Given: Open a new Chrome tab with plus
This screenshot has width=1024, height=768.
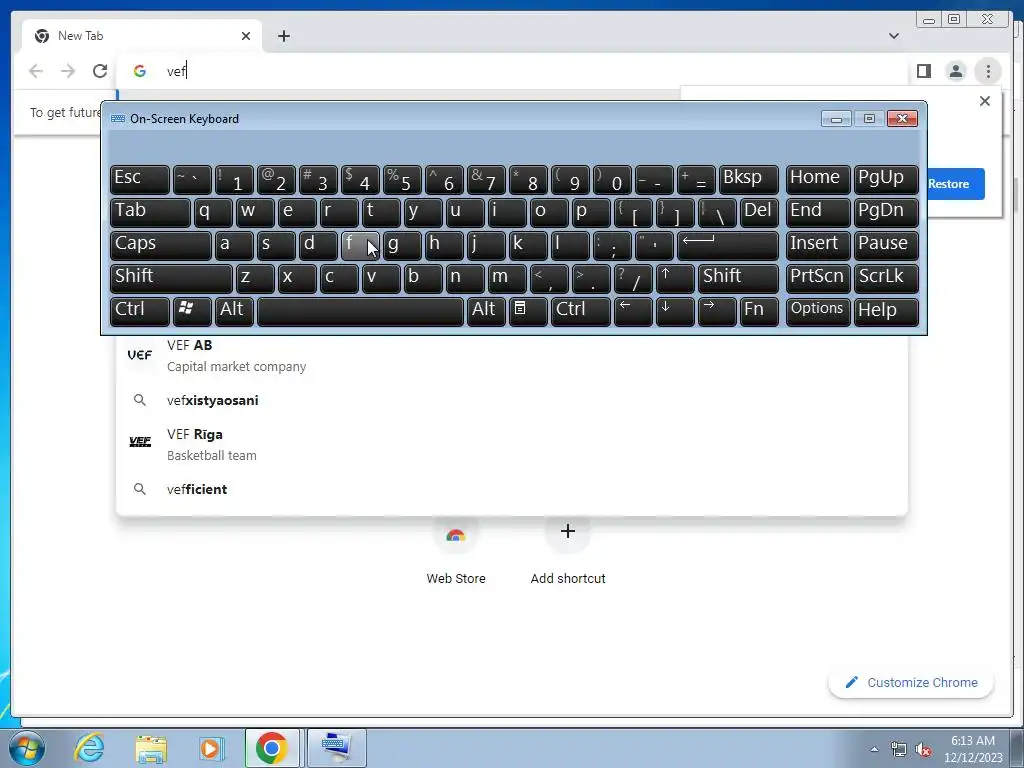Looking at the screenshot, I should click(283, 36).
